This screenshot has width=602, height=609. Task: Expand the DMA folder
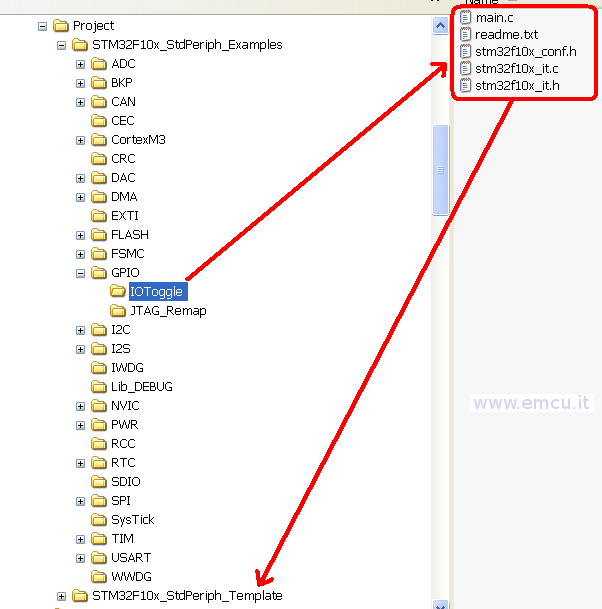80,197
